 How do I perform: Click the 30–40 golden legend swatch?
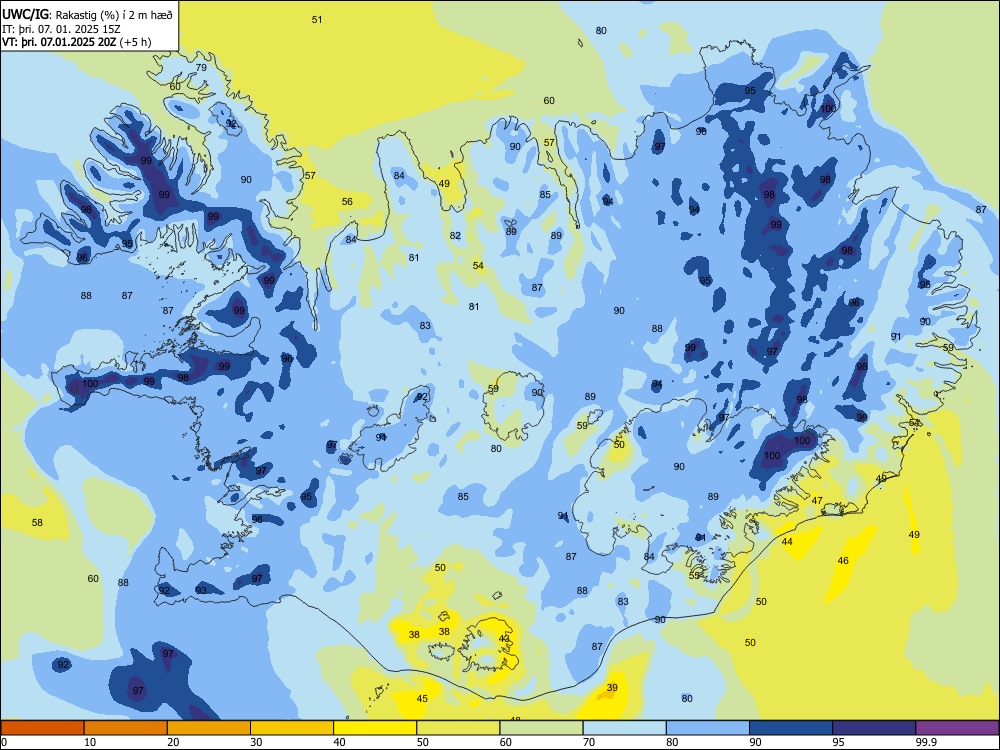tap(292, 728)
